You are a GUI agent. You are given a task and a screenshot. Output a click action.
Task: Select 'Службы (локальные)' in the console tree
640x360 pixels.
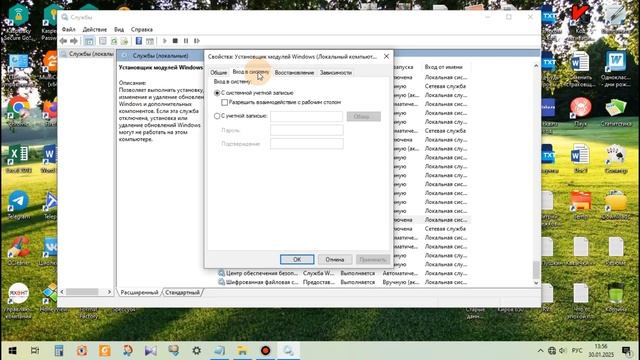[87, 54]
